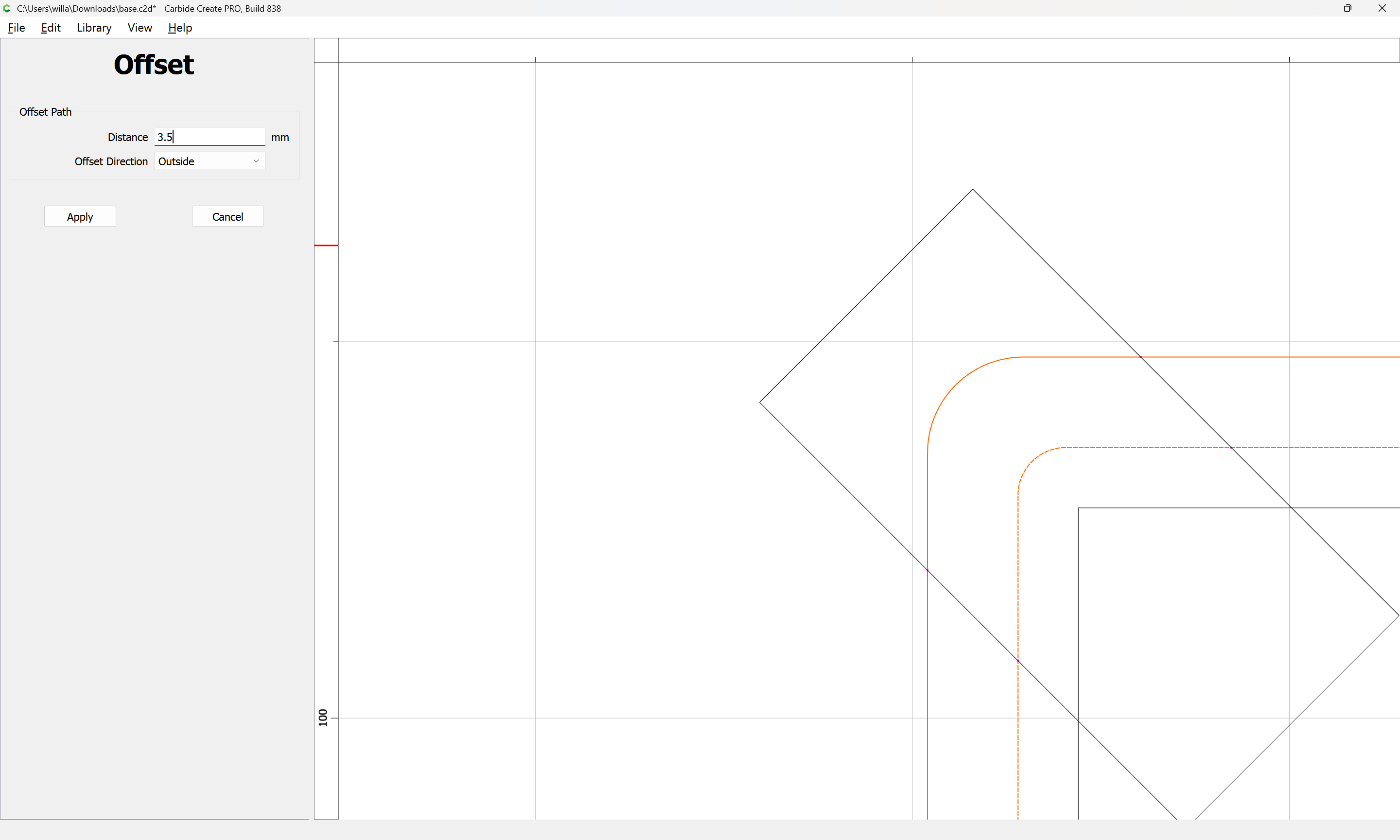Open the File menu
This screenshot has height=840, width=1400.
(16, 28)
